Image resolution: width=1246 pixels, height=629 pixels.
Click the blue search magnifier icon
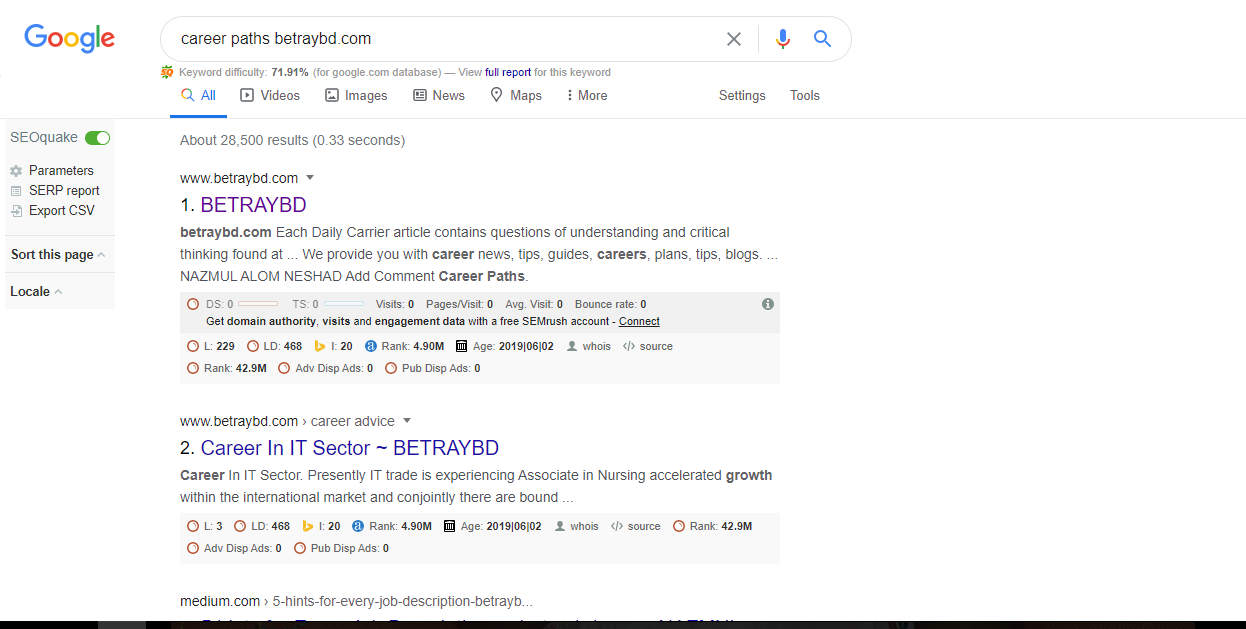822,39
